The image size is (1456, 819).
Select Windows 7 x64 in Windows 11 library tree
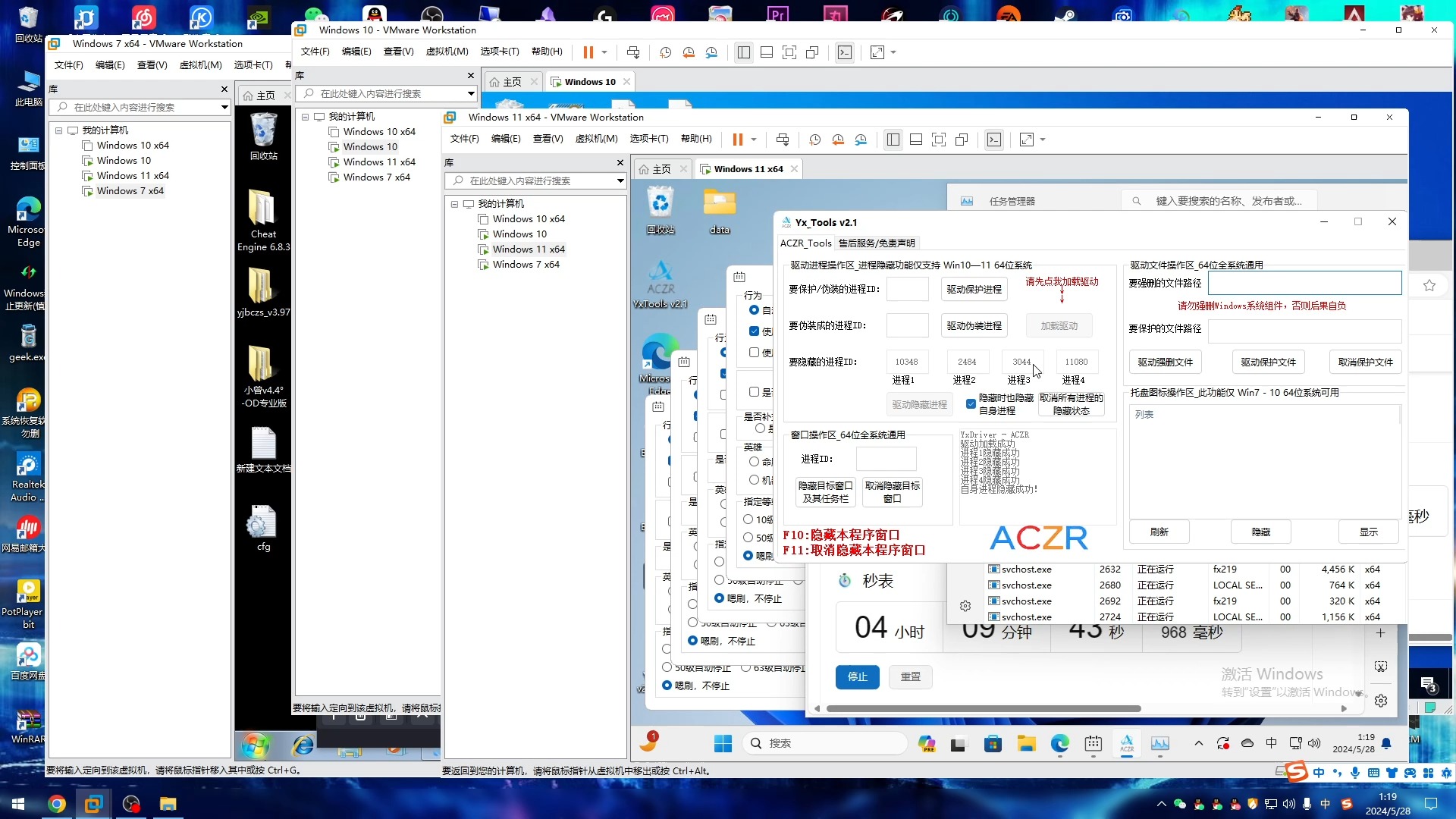(526, 265)
